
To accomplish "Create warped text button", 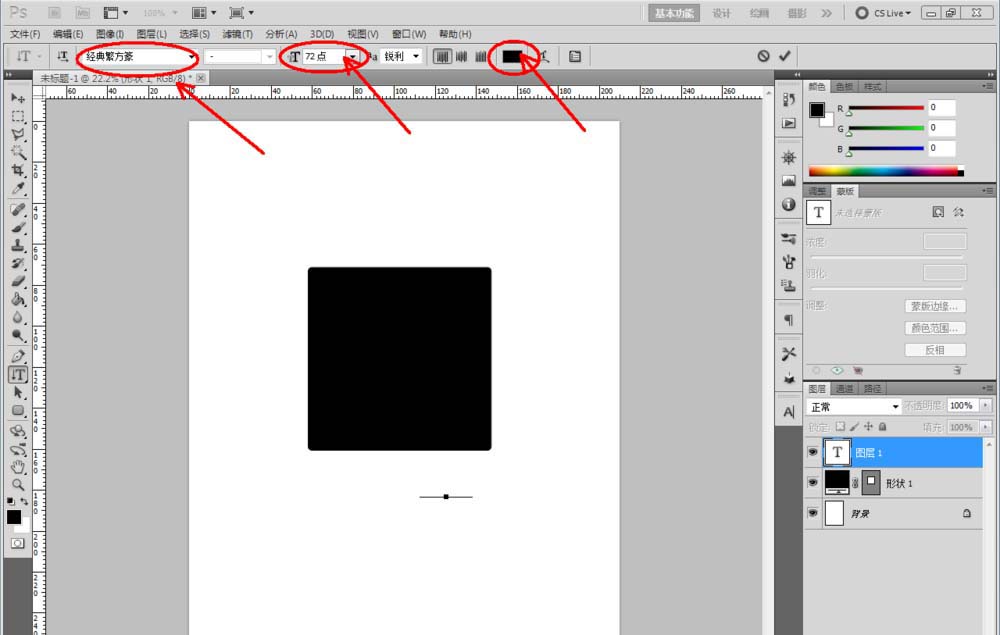I will 544,56.
